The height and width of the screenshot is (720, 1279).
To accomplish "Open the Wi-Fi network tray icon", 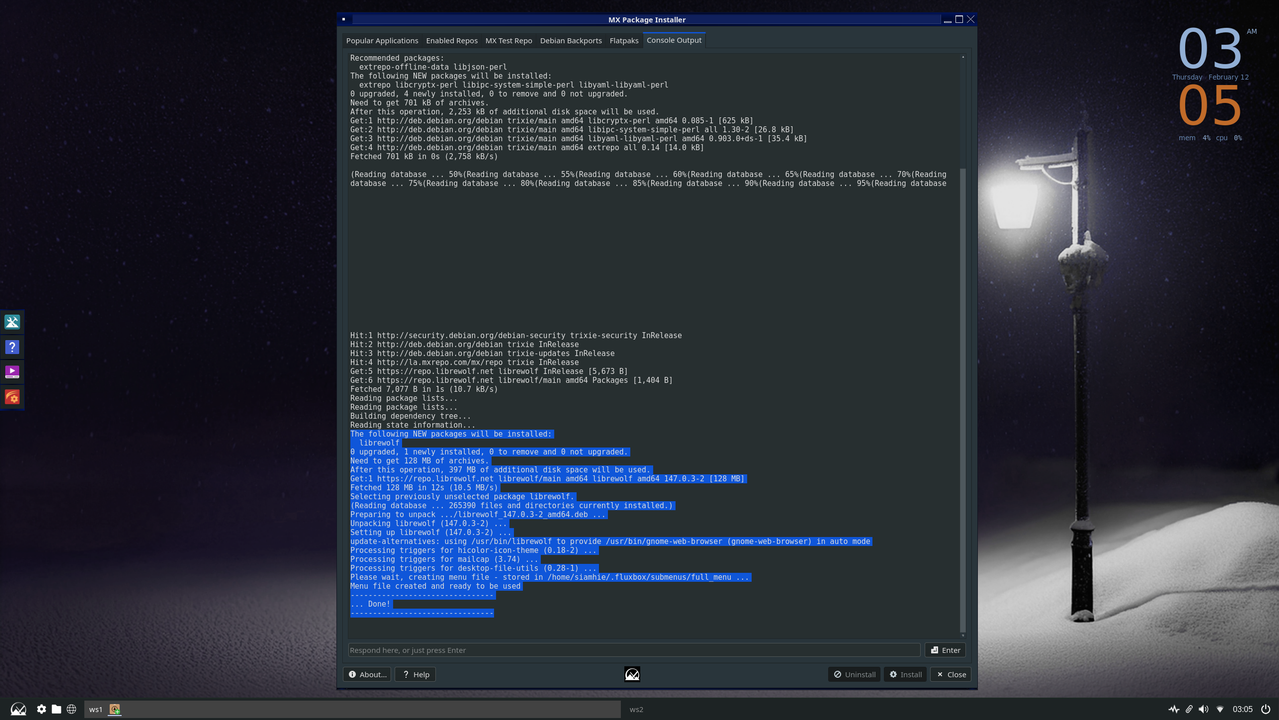I will (1220, 709).
